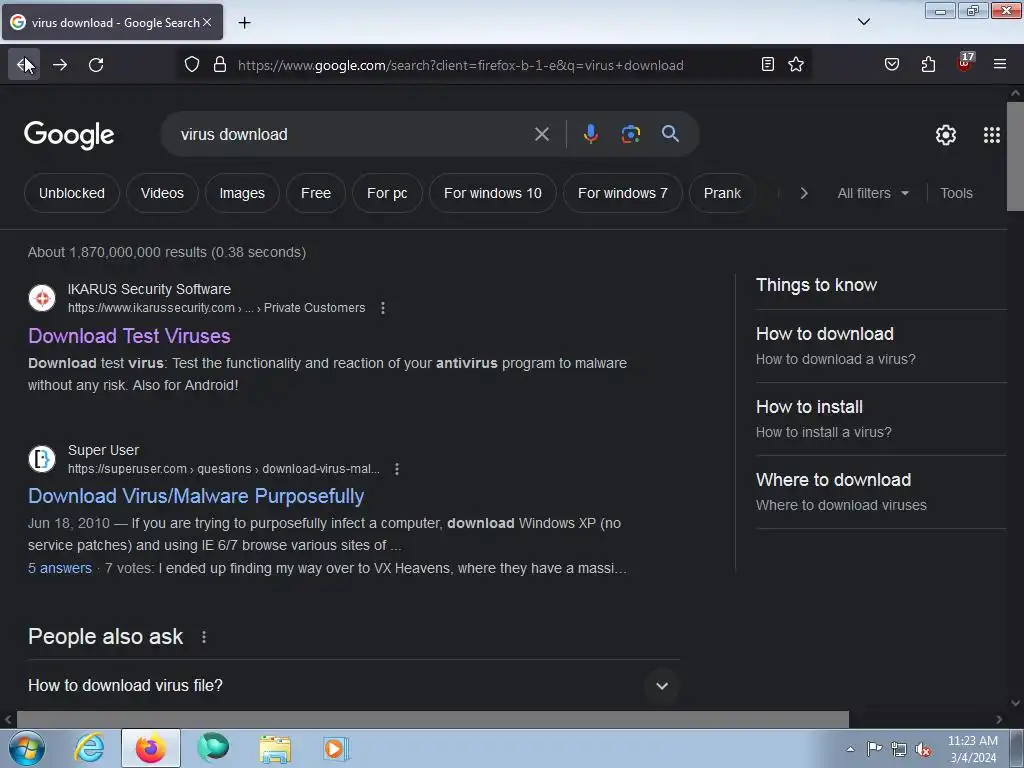Switch to Videos results

click(162, 193)
